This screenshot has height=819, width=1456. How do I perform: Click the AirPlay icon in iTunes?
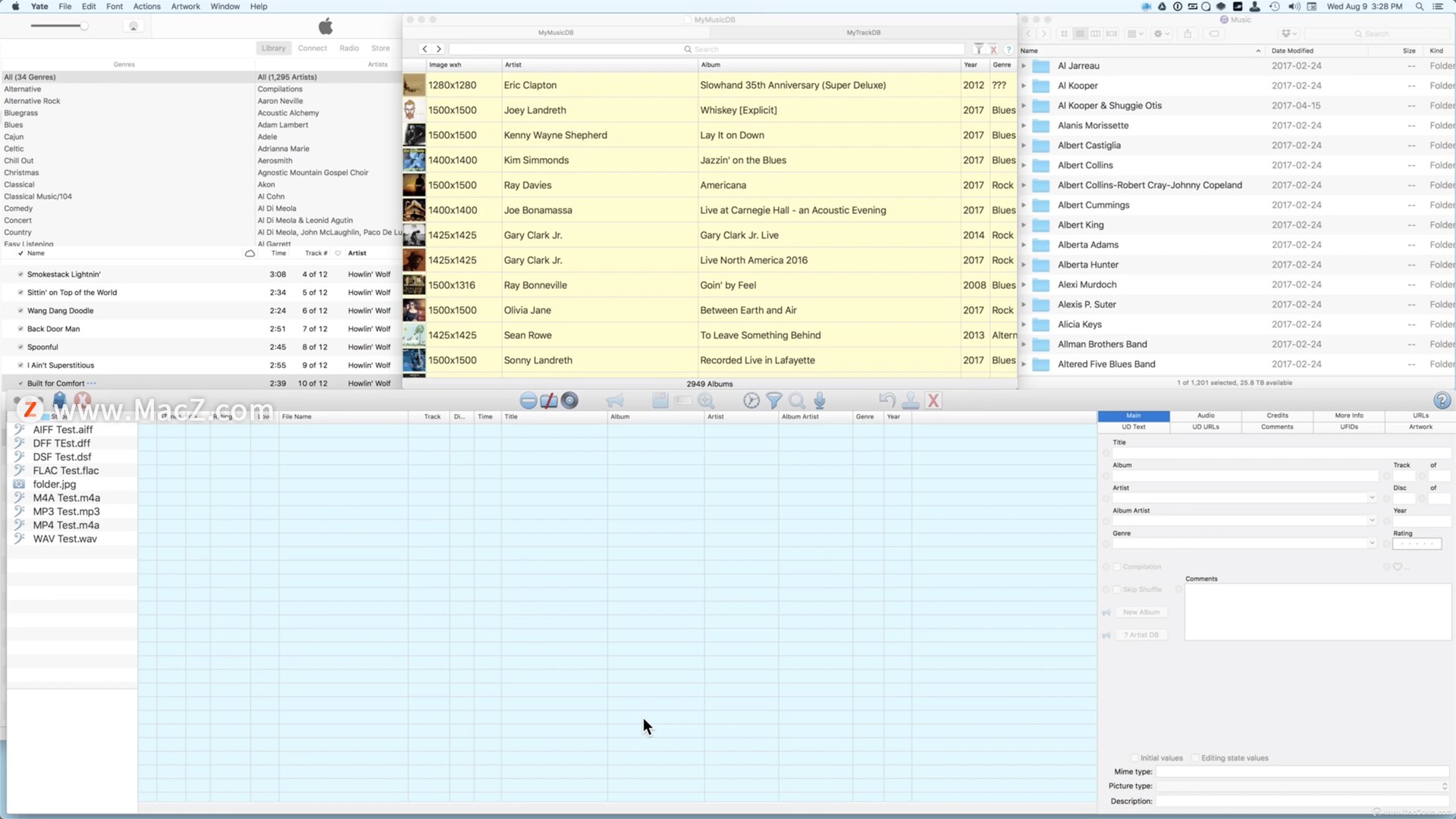(x=133, y=27)
